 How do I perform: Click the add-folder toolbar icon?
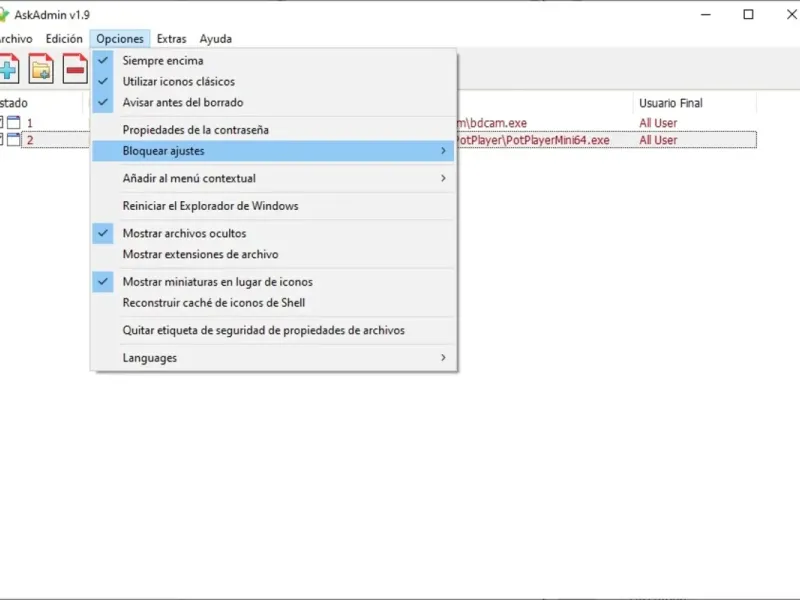41,68
